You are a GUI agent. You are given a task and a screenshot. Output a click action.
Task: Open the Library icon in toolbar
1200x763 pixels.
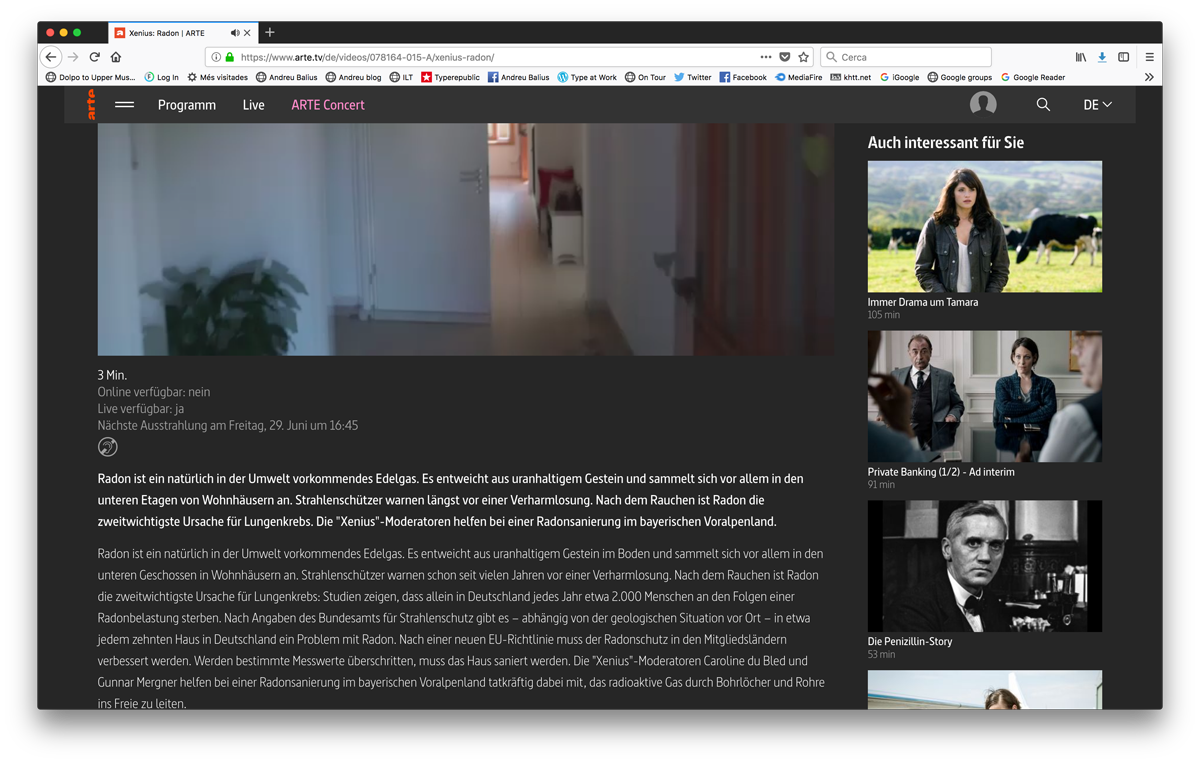(x=1081, y=57)
